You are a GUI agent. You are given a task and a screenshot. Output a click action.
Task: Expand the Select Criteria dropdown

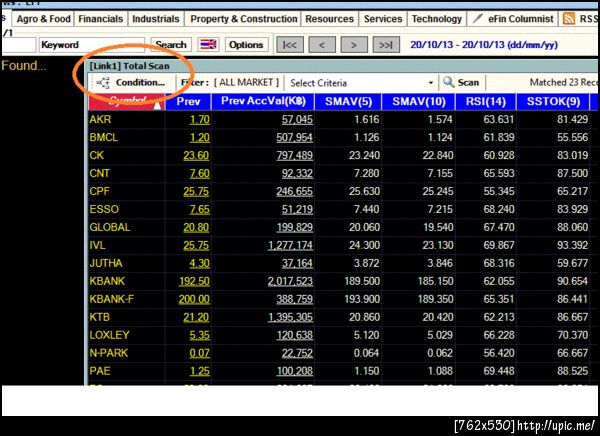click(431, 83)
